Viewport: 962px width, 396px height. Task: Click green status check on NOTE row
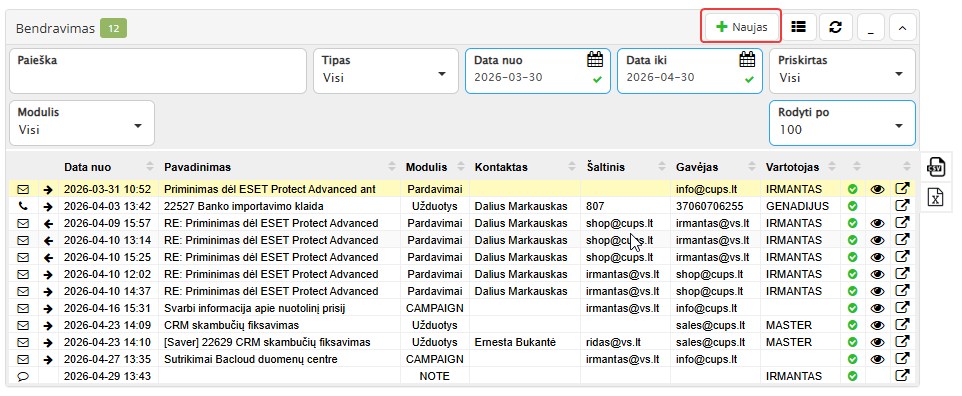point(852,376)
